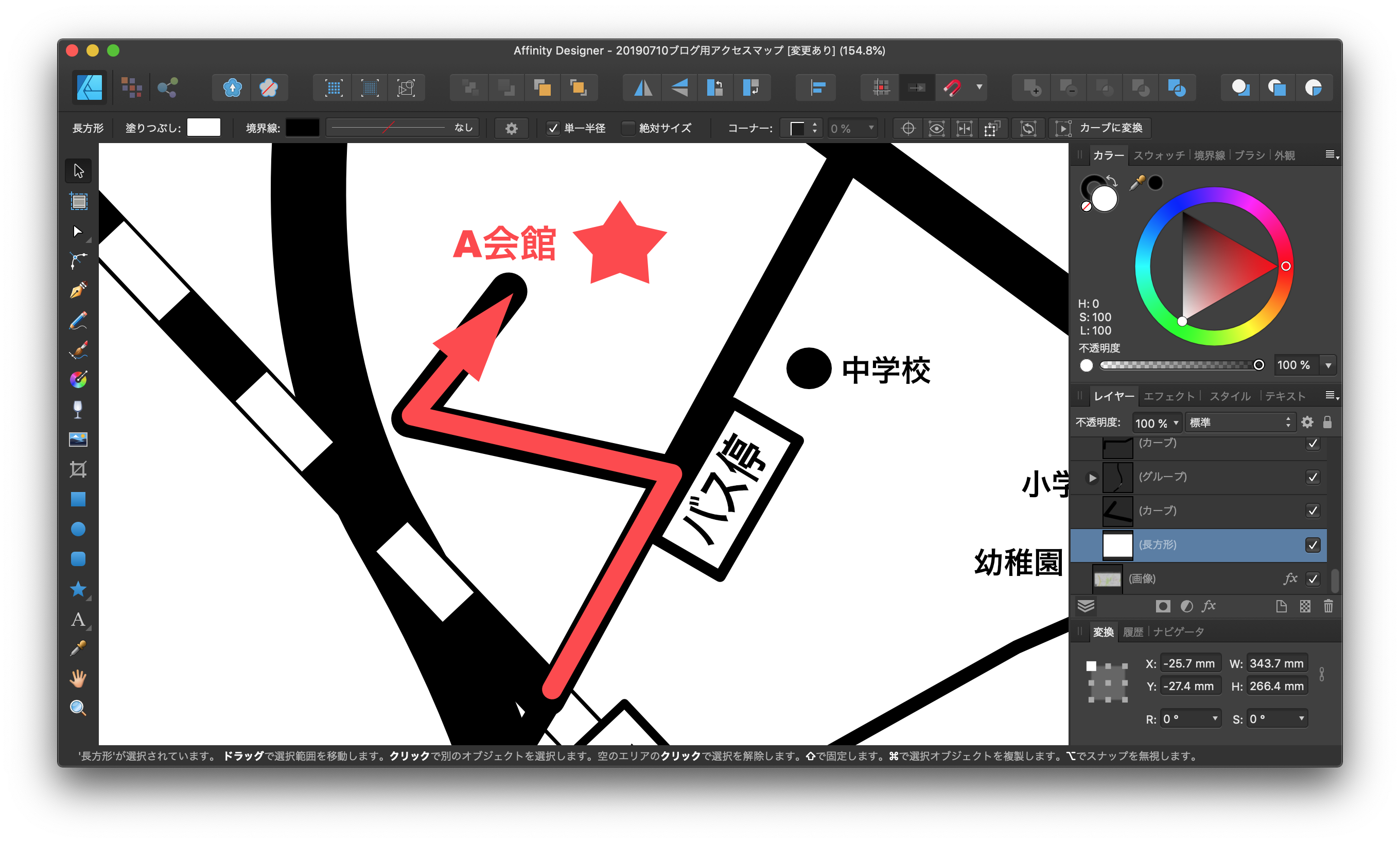Click the white 塗りつぶし fill swatch
This screenshot has width=1400, height=843.
[204, 128]
